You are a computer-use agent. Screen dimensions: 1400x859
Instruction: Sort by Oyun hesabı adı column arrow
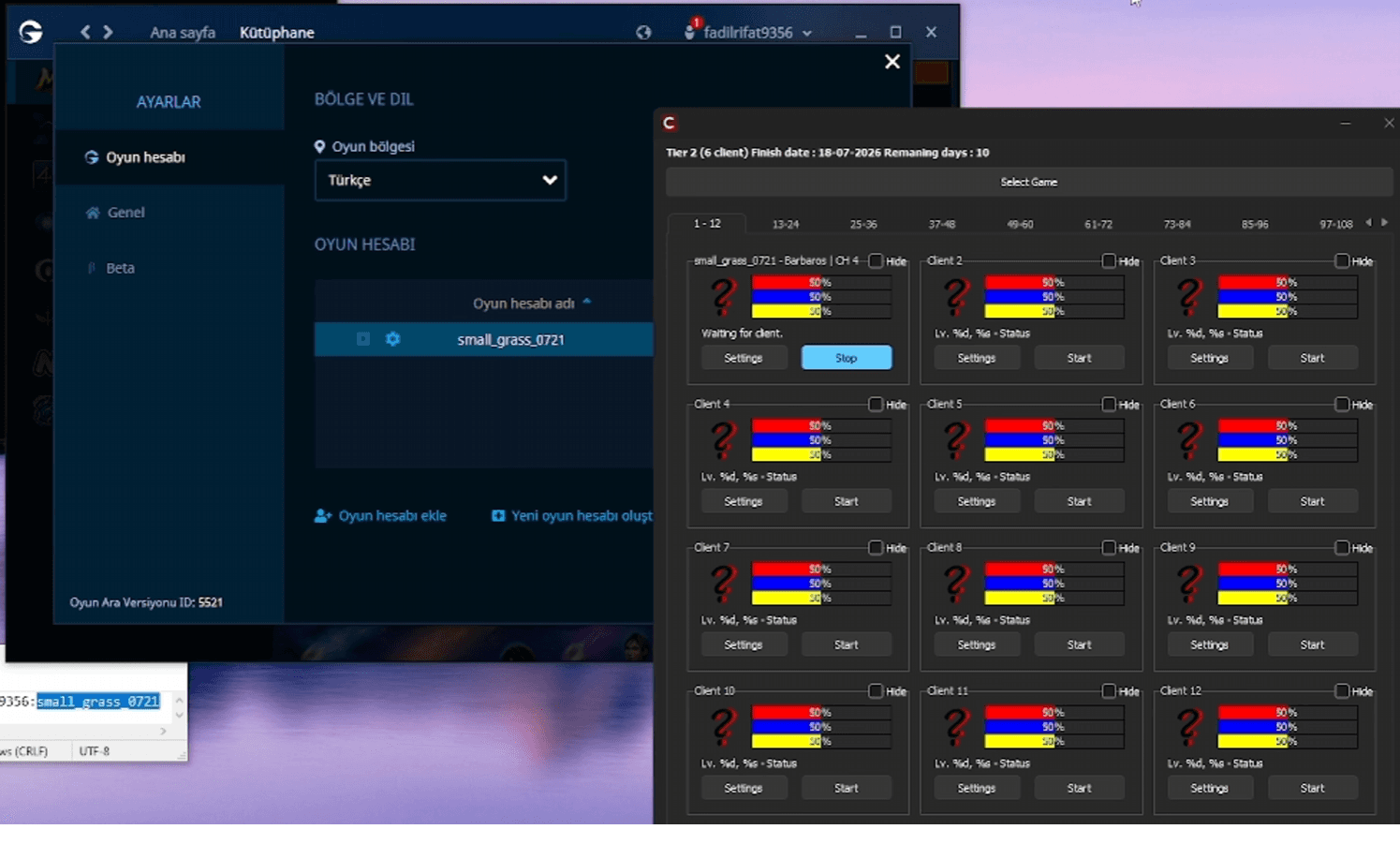point(587,302)
